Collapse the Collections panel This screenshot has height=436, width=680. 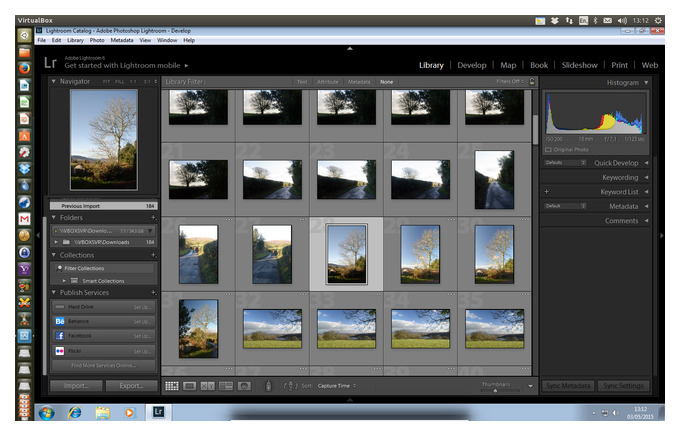coord(54,255)
